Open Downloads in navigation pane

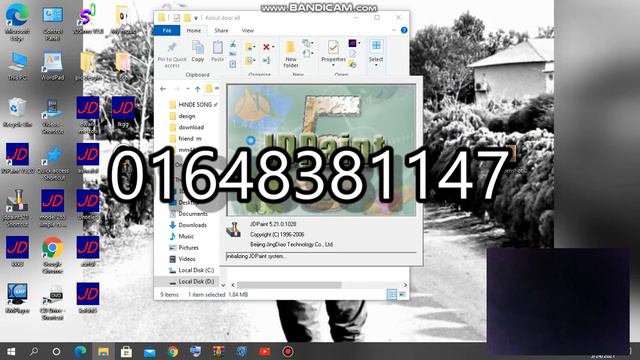click(188, 225)
